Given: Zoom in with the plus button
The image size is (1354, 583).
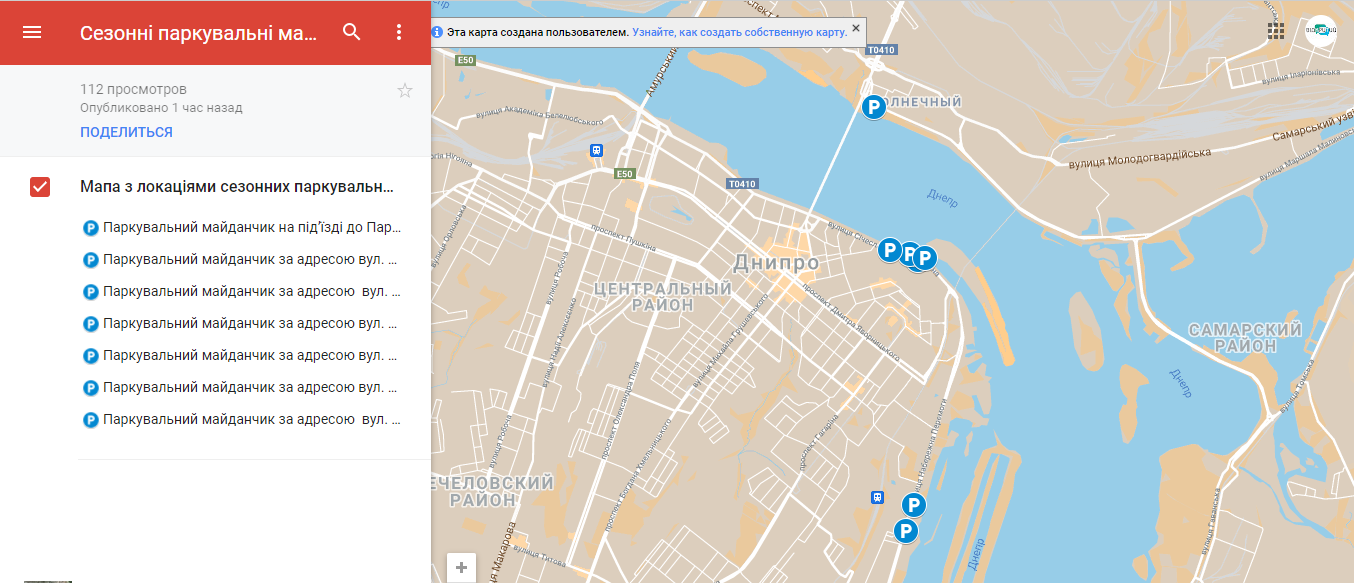Looking at the screenshot, I should [461, 567].
